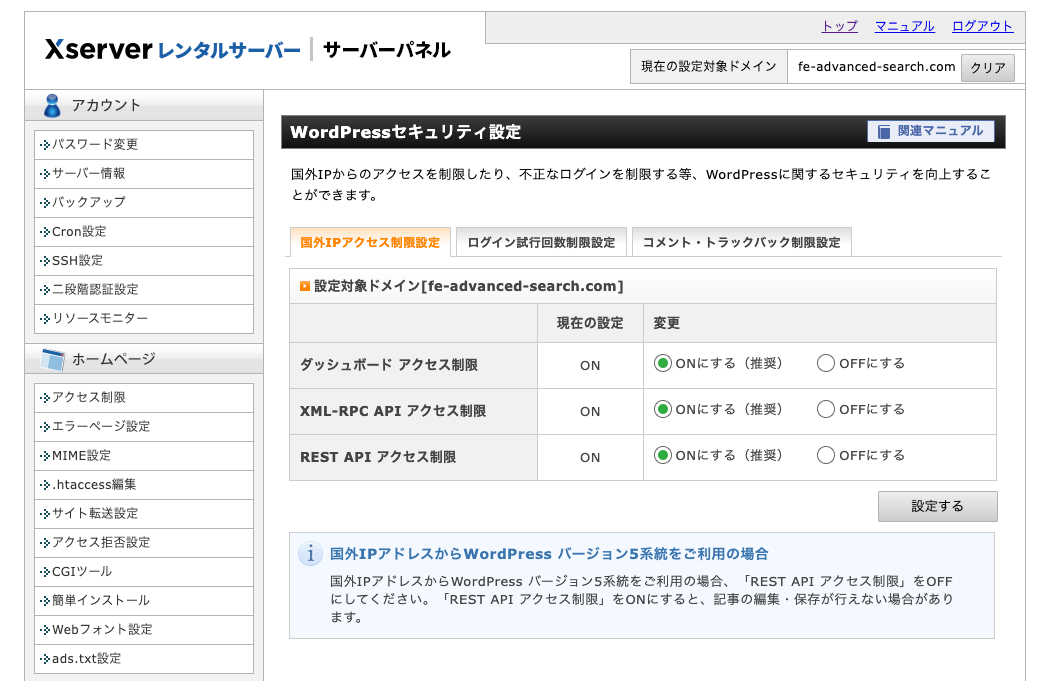Viewport: 1054px width, 681px height.
Task: Open the トップ link
Action: (840, 26)
